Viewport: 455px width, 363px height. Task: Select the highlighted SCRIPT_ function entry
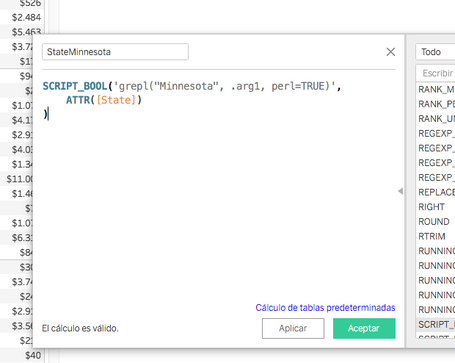tap(436, 324)
